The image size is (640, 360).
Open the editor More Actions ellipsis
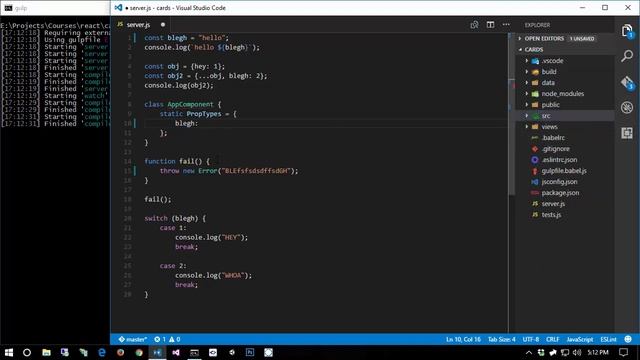pyautogui.click(x=506, y=24)
